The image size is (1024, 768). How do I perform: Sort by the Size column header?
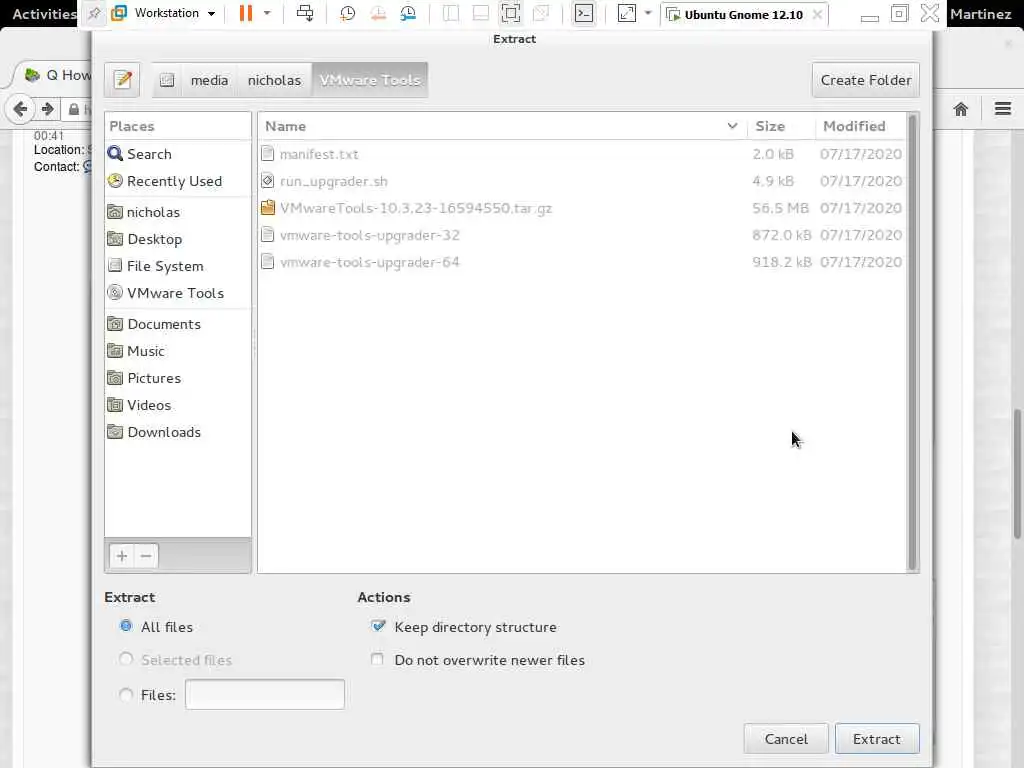coord(781,126)
